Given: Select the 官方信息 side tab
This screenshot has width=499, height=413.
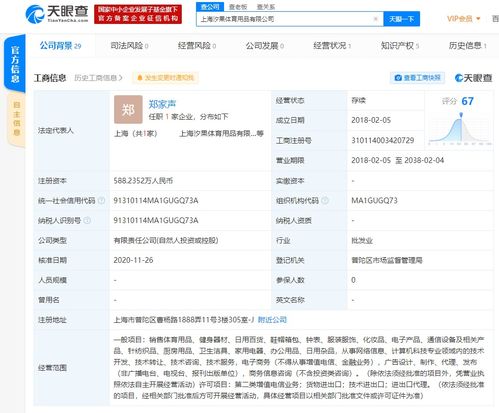Looking at the screenshot, I should pos(15,64).
